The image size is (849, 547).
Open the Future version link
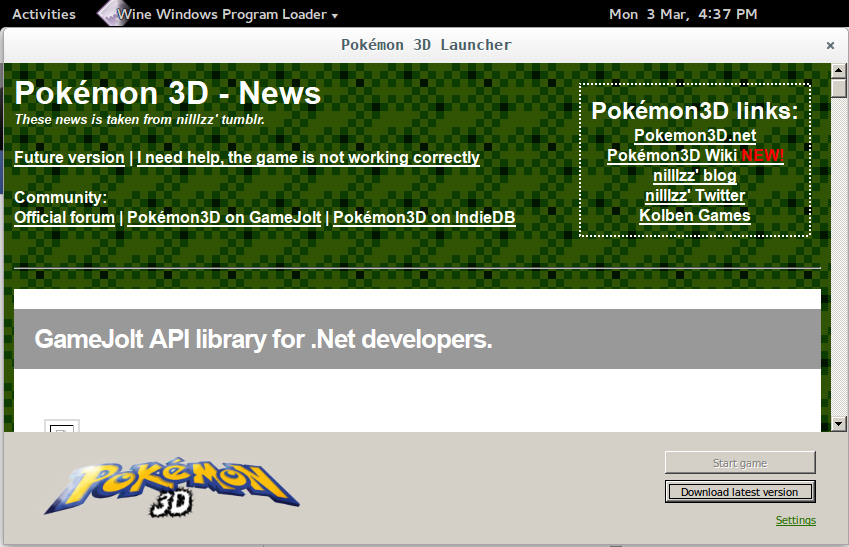69,158
